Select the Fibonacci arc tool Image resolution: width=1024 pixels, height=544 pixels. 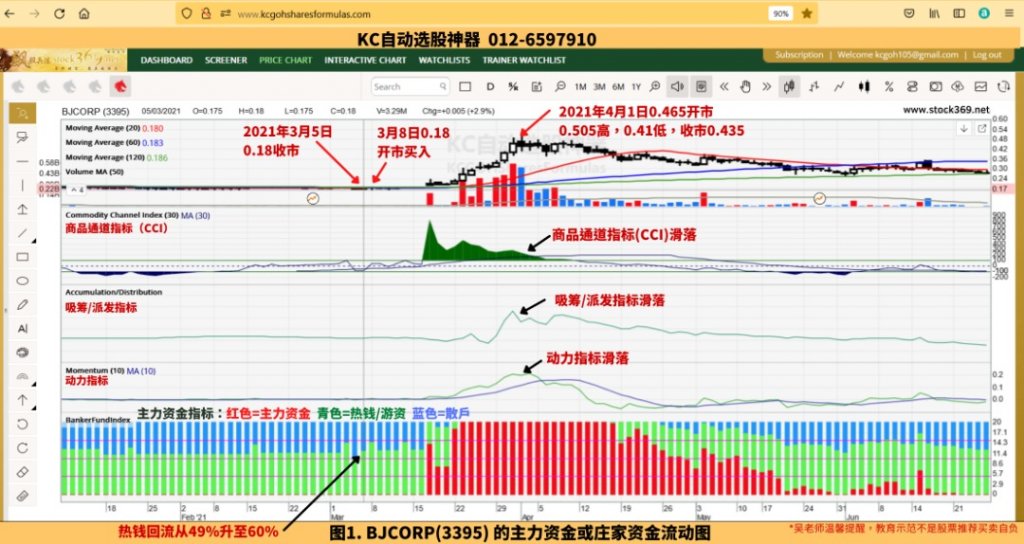pyautogui.click(x=22, y=377)
